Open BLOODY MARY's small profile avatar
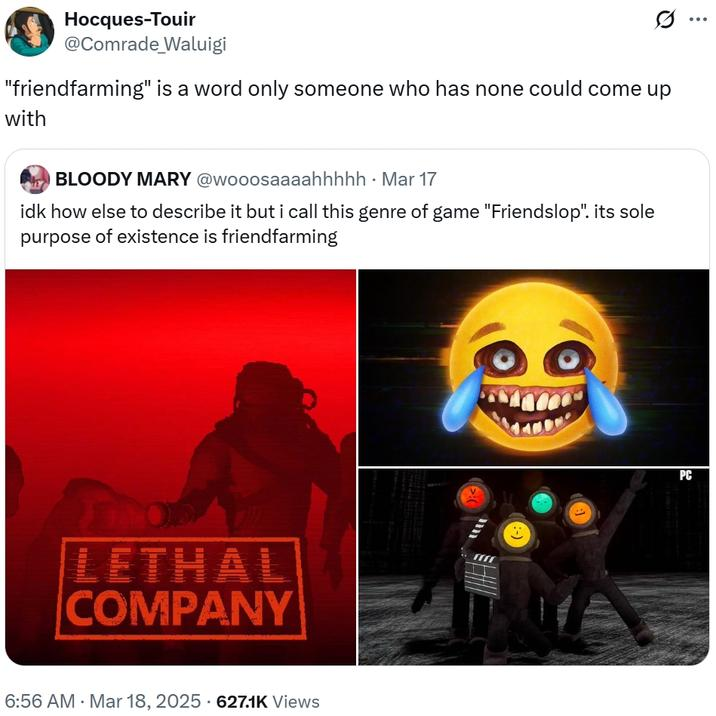The image size is (716, 716). coord(35,179)
